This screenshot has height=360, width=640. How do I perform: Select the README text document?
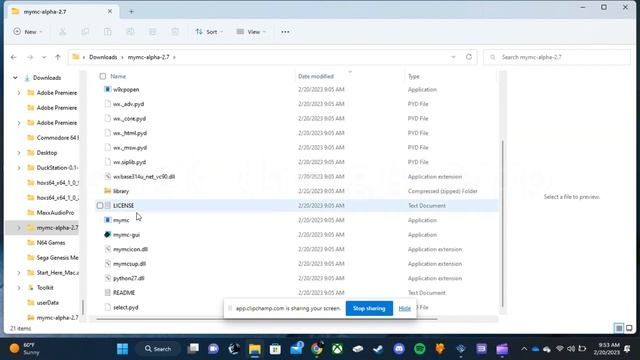coord(124,293)
